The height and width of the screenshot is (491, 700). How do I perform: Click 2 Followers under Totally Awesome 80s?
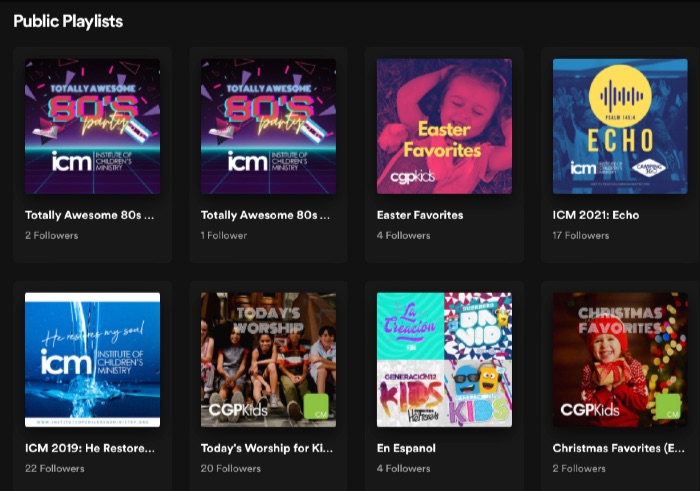(x=51, y=235)
